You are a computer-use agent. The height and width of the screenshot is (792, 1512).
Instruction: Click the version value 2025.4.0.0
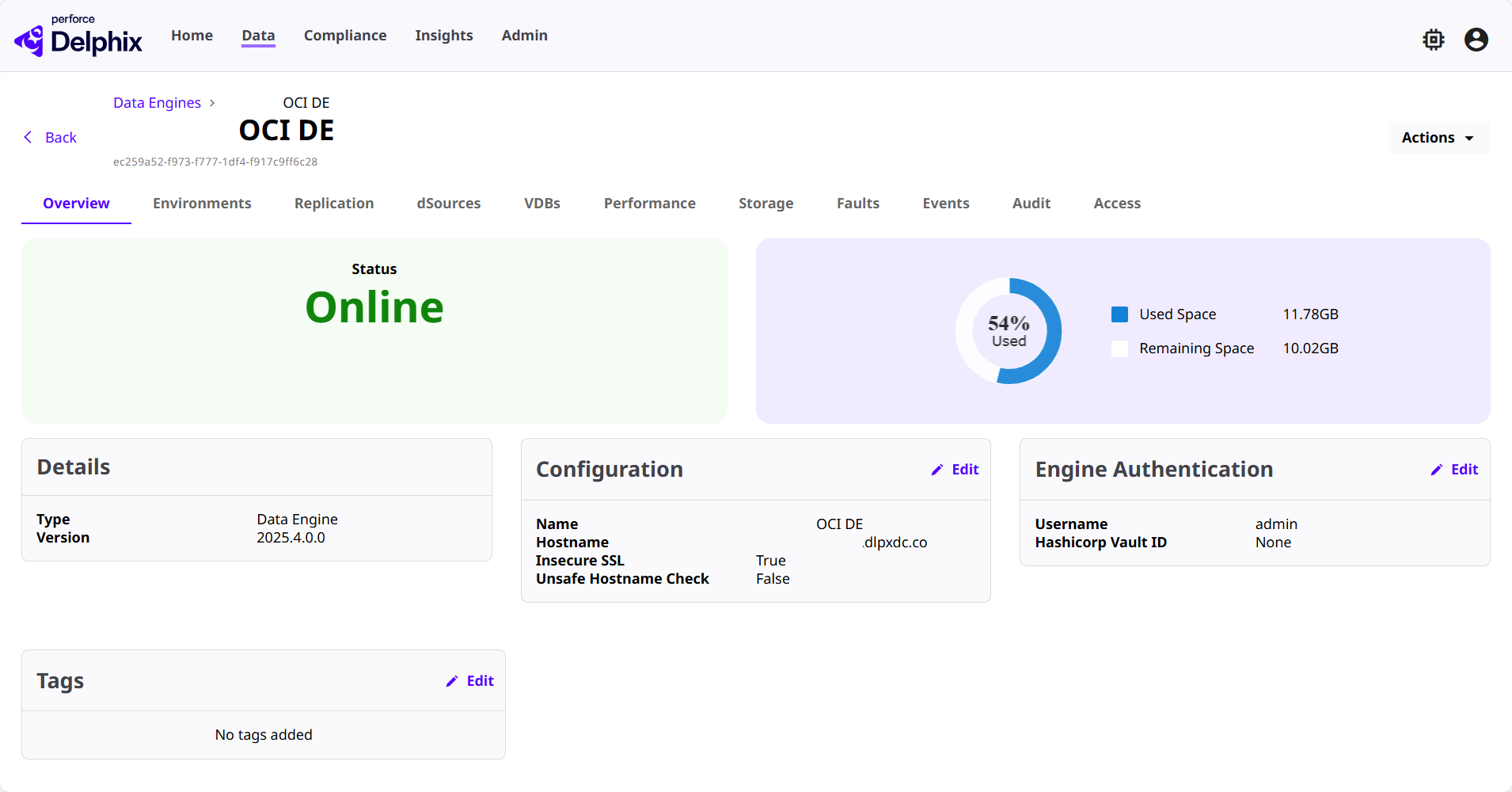tap(291, 538)
